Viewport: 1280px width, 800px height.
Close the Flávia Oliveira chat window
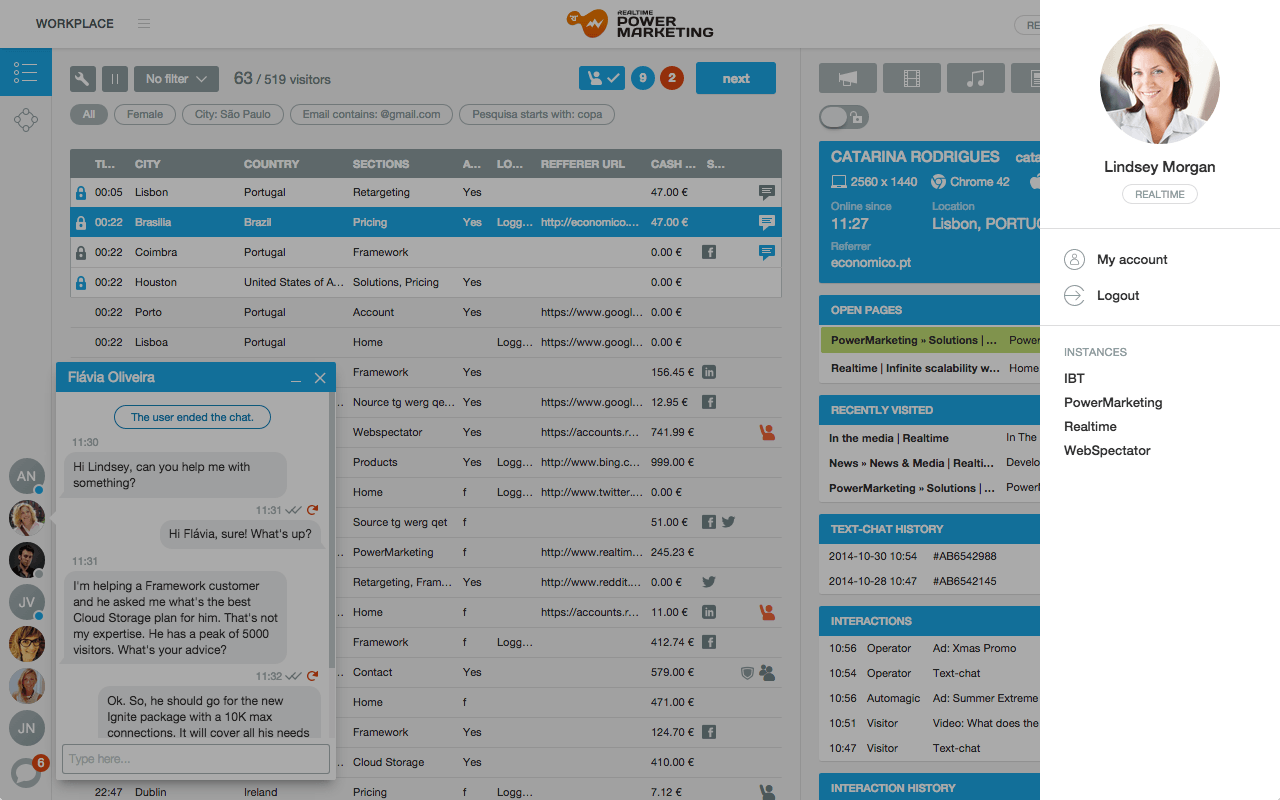[320, 378]
